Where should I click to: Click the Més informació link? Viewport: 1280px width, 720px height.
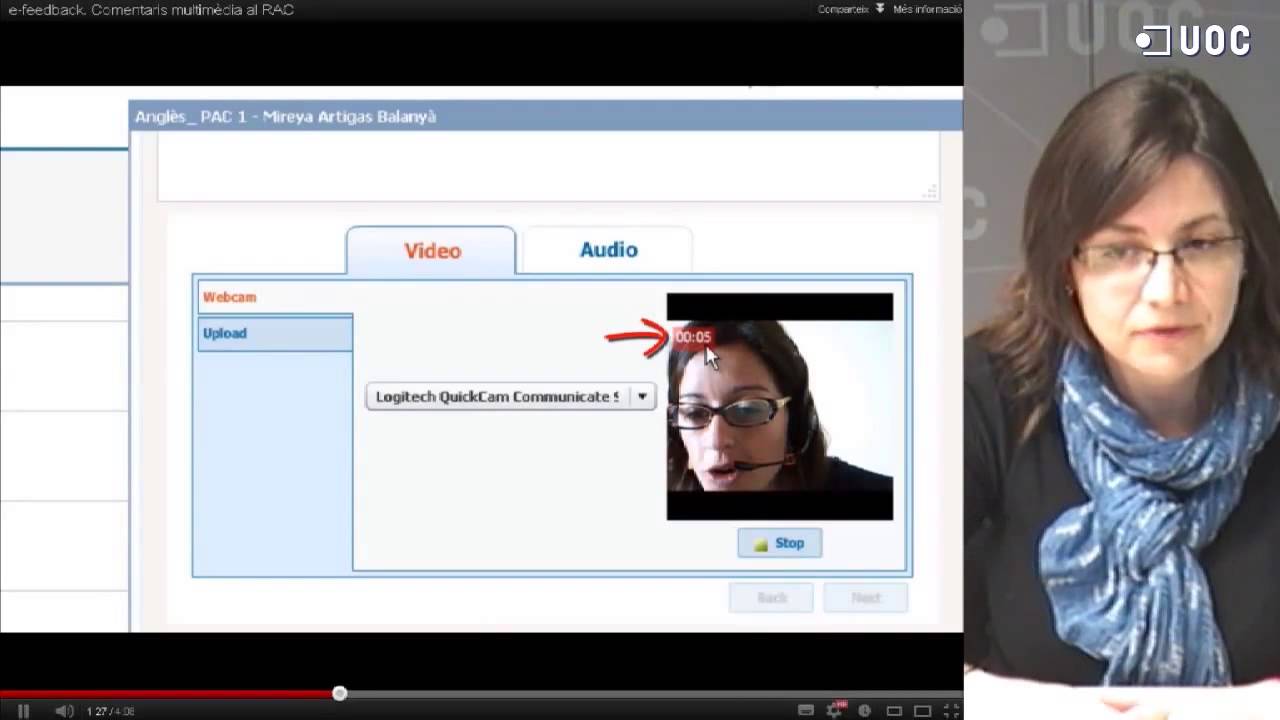click(927, 9)
